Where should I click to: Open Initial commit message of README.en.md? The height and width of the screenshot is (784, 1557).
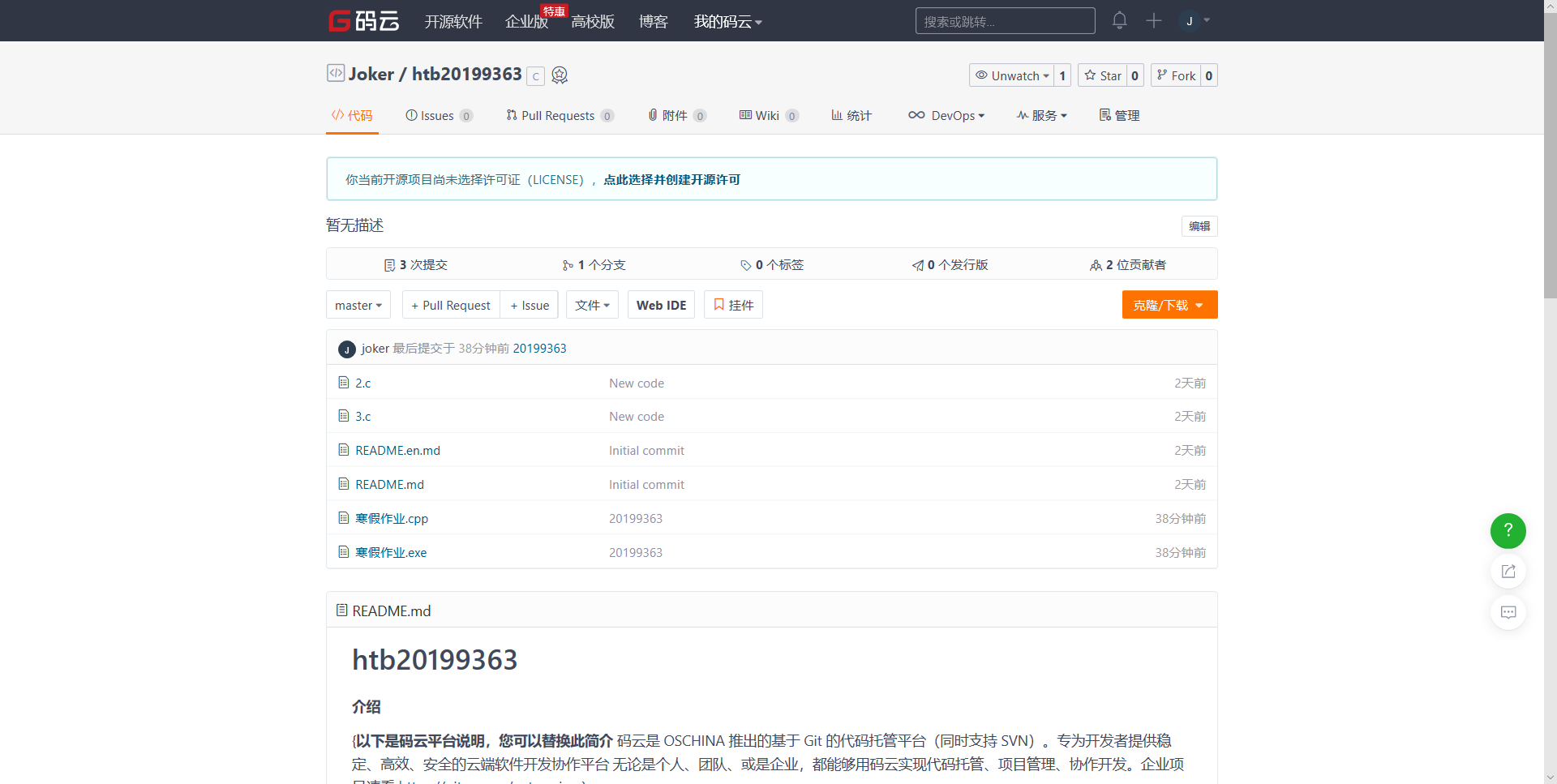point(646,451)
